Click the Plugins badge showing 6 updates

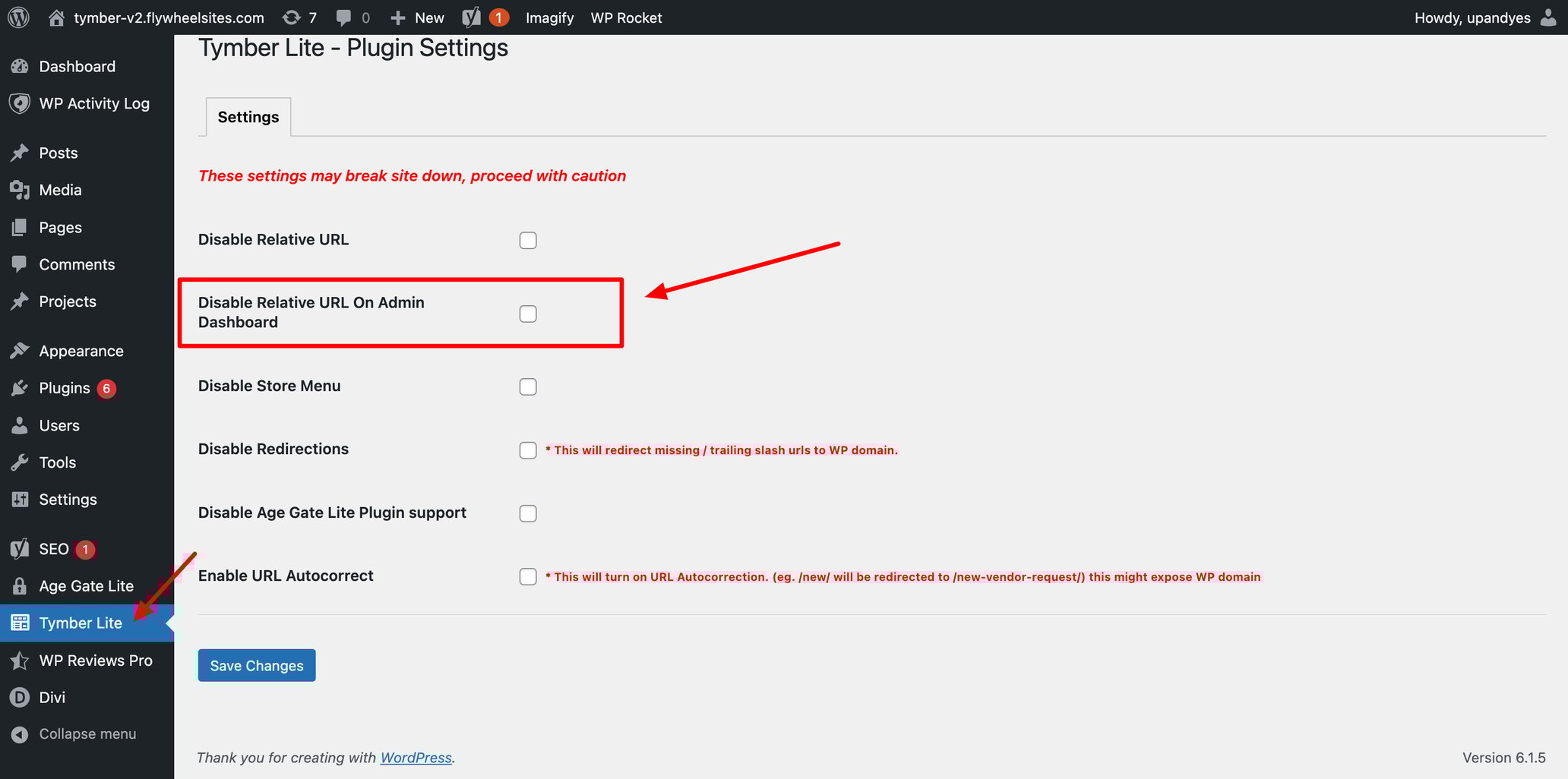106,388
